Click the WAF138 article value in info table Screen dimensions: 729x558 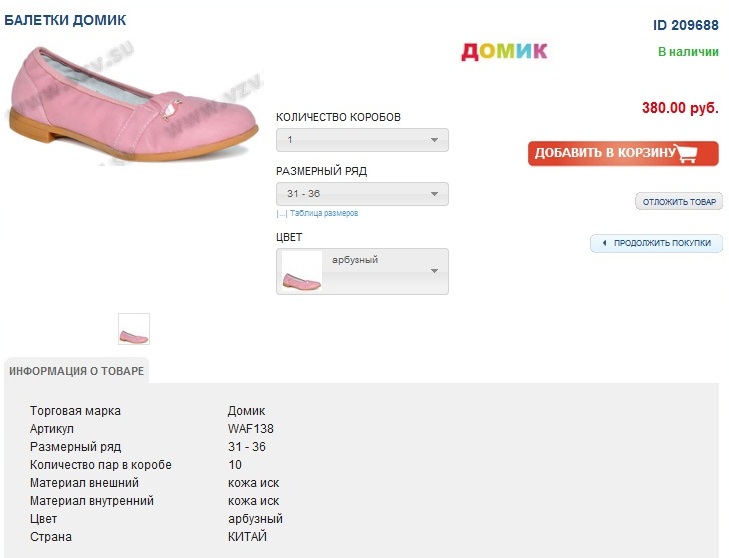pos(251,429)
